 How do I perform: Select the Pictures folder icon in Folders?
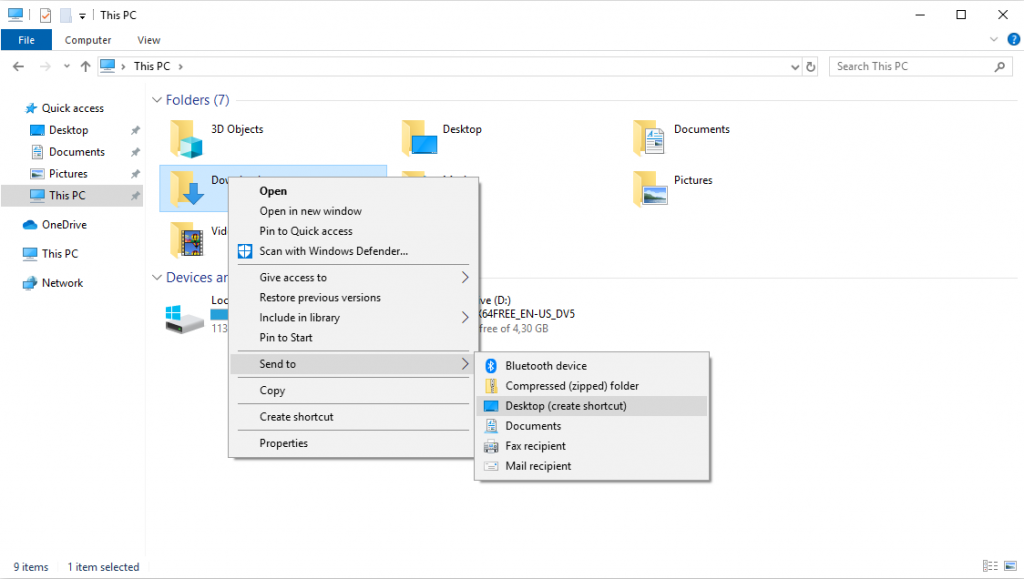[650, 189]
